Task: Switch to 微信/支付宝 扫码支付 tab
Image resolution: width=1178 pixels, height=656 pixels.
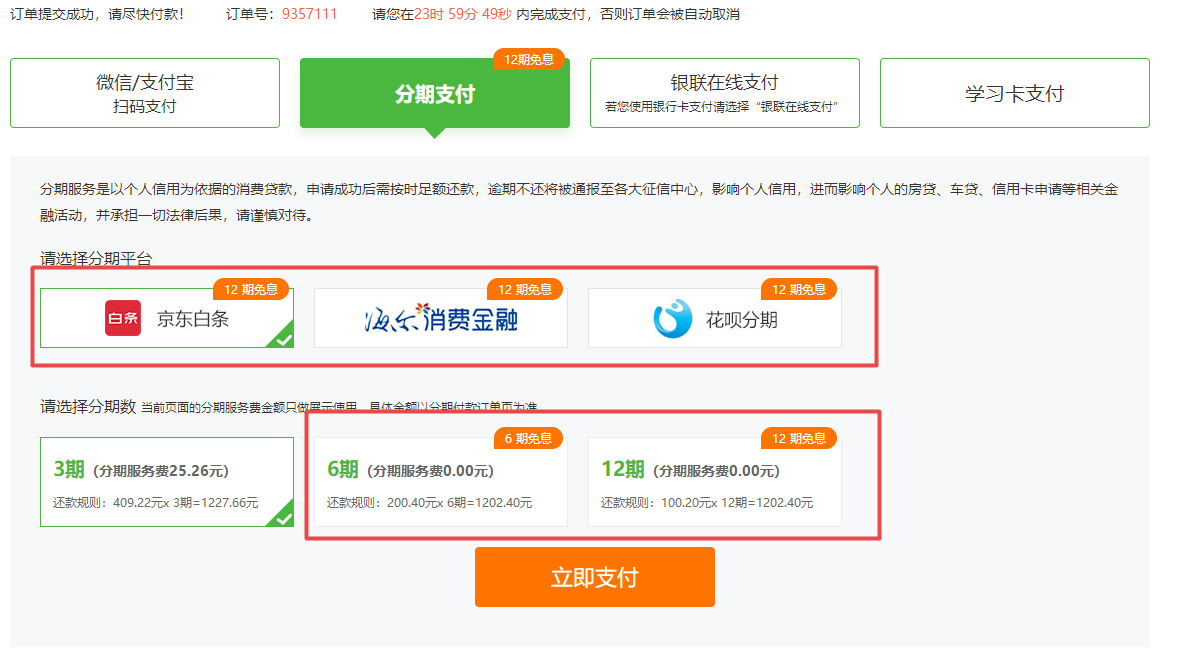Action: pyautogui.click(x=145, y=93)
